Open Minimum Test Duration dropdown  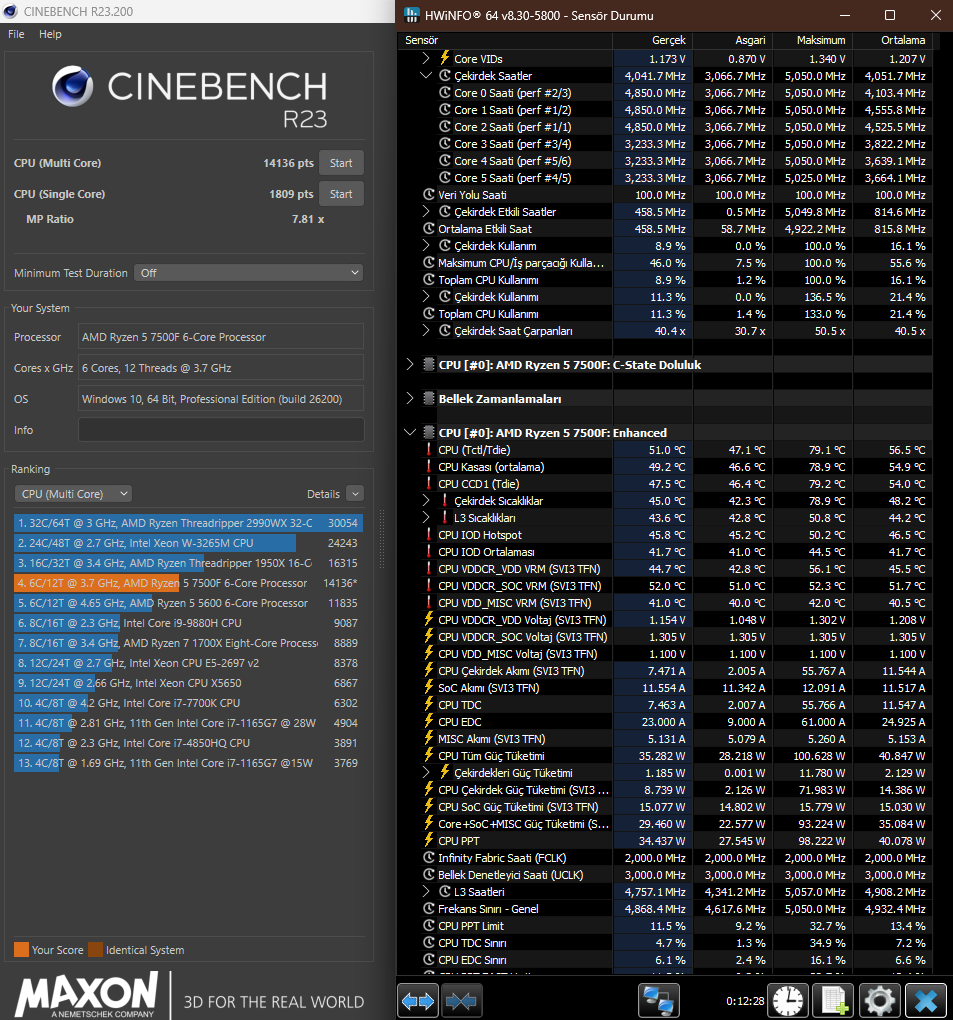248,273
